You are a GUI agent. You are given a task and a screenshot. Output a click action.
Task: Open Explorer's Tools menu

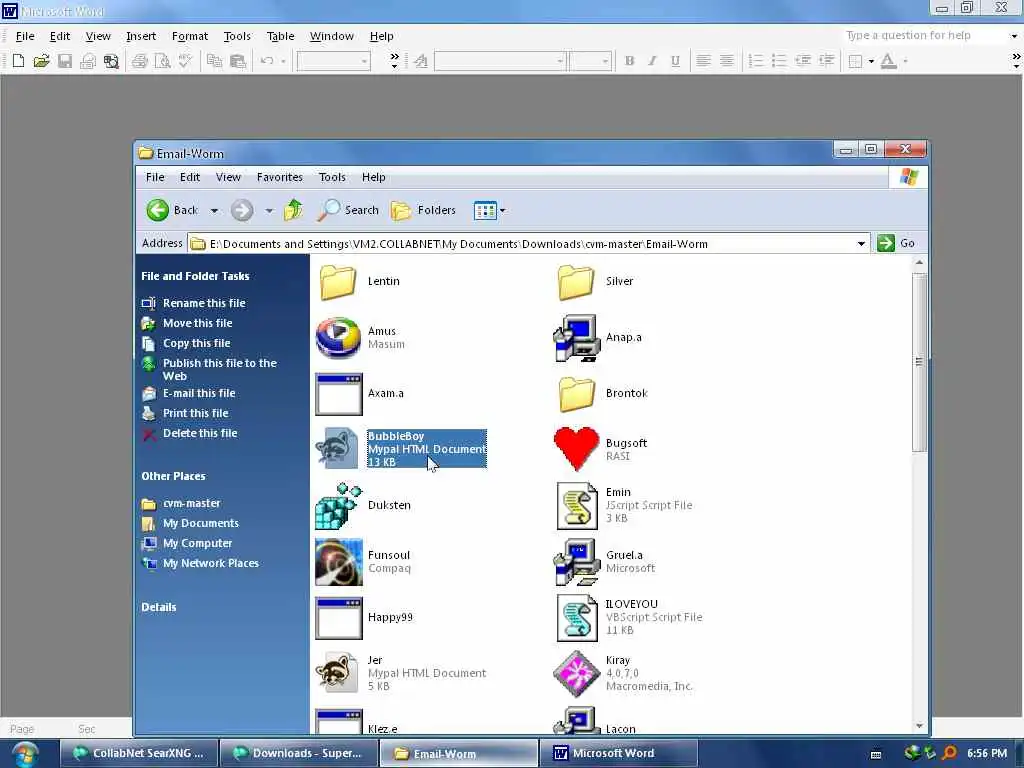332,177
